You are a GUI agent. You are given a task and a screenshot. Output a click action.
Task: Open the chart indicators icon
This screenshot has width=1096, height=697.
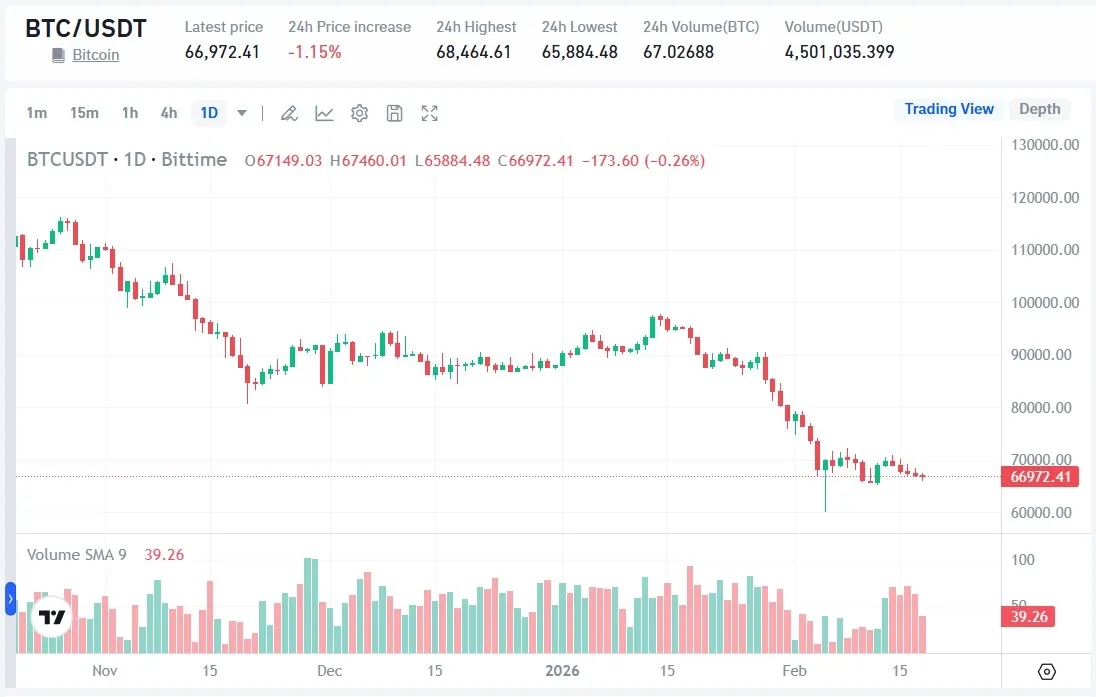(x=324, y=113)
